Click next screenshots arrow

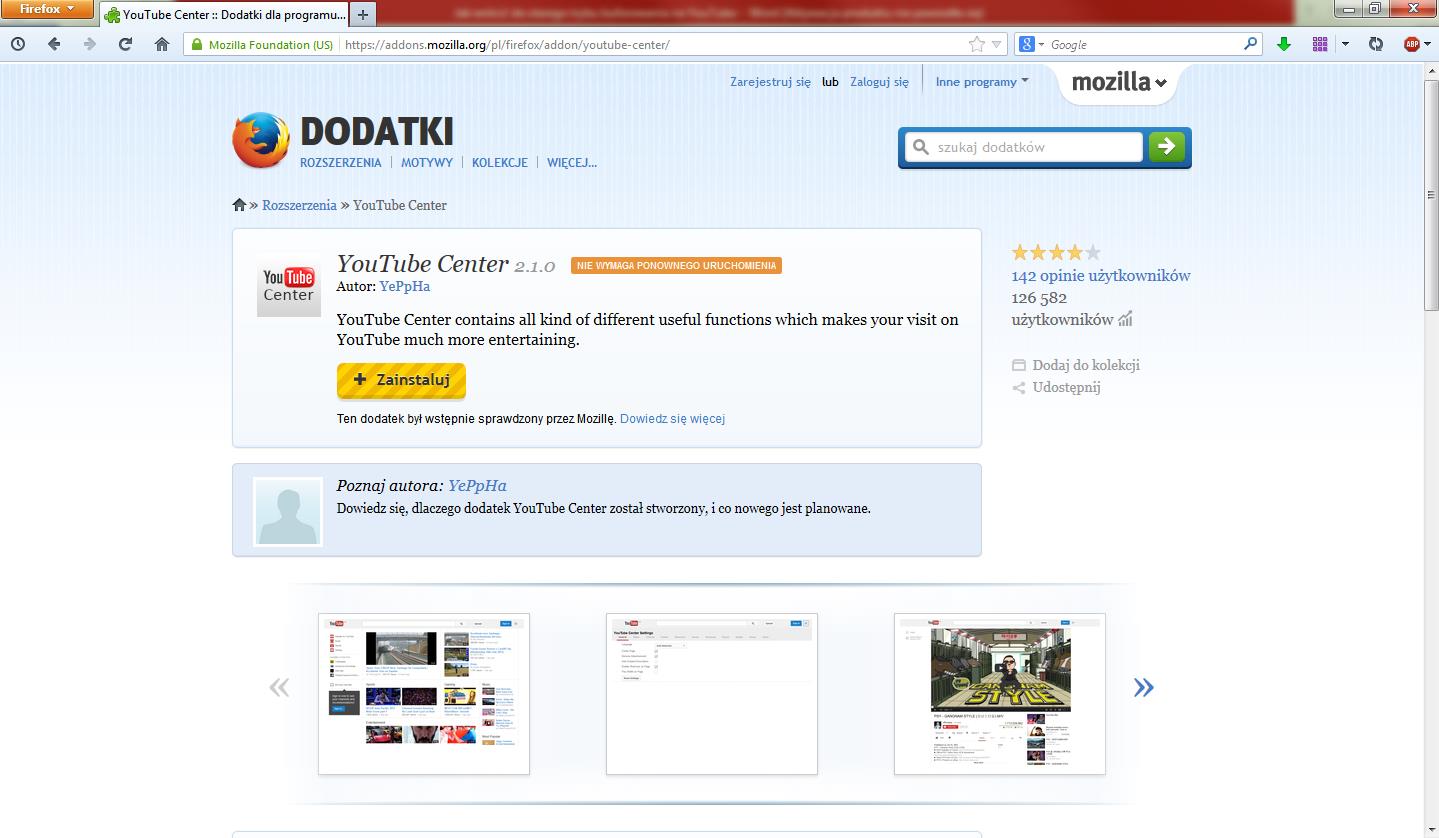pos(1143,686)
